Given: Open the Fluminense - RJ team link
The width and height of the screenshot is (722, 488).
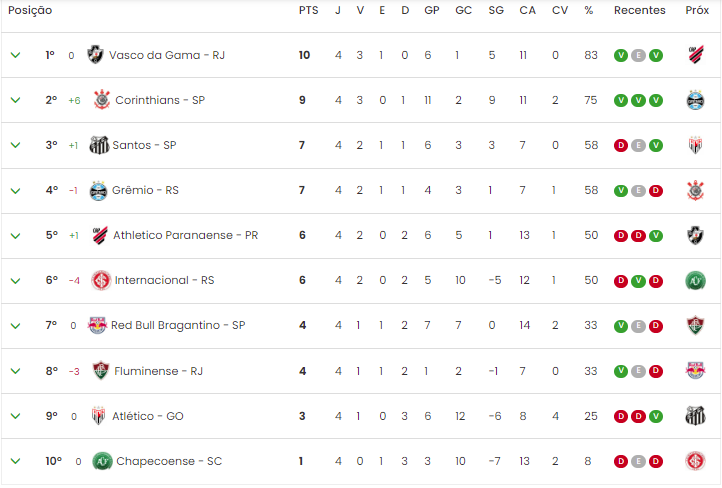Looking at the screenshot, I should [x=158, y=371].
